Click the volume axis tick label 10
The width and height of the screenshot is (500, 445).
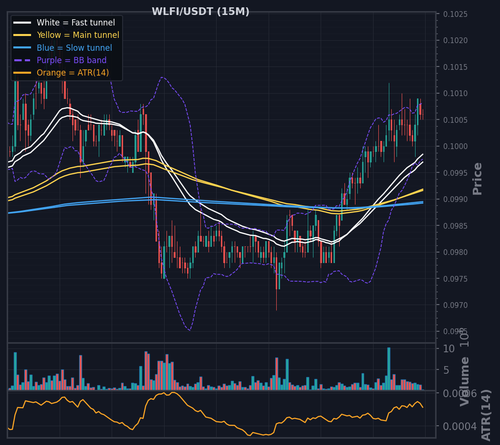(449, 349)
